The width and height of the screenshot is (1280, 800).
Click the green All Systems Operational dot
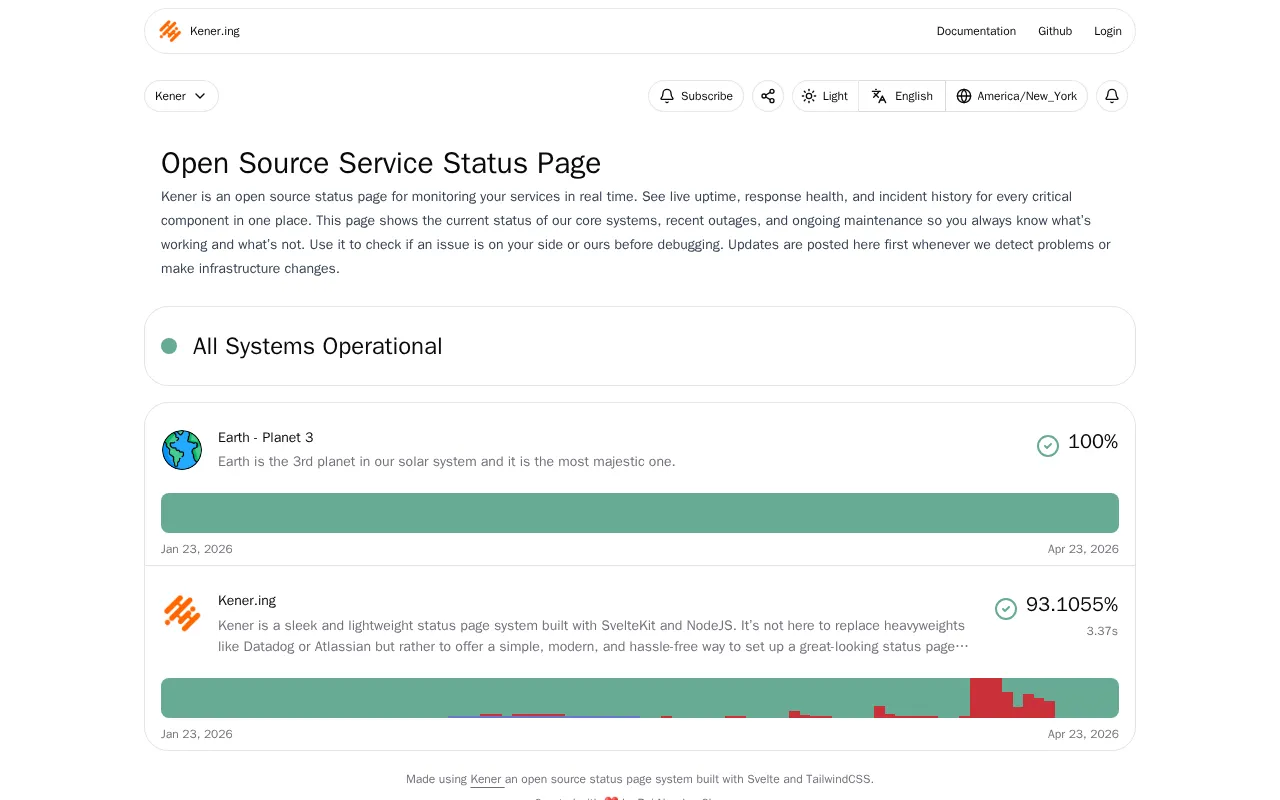pyautogui.click(x=169, y=346)
